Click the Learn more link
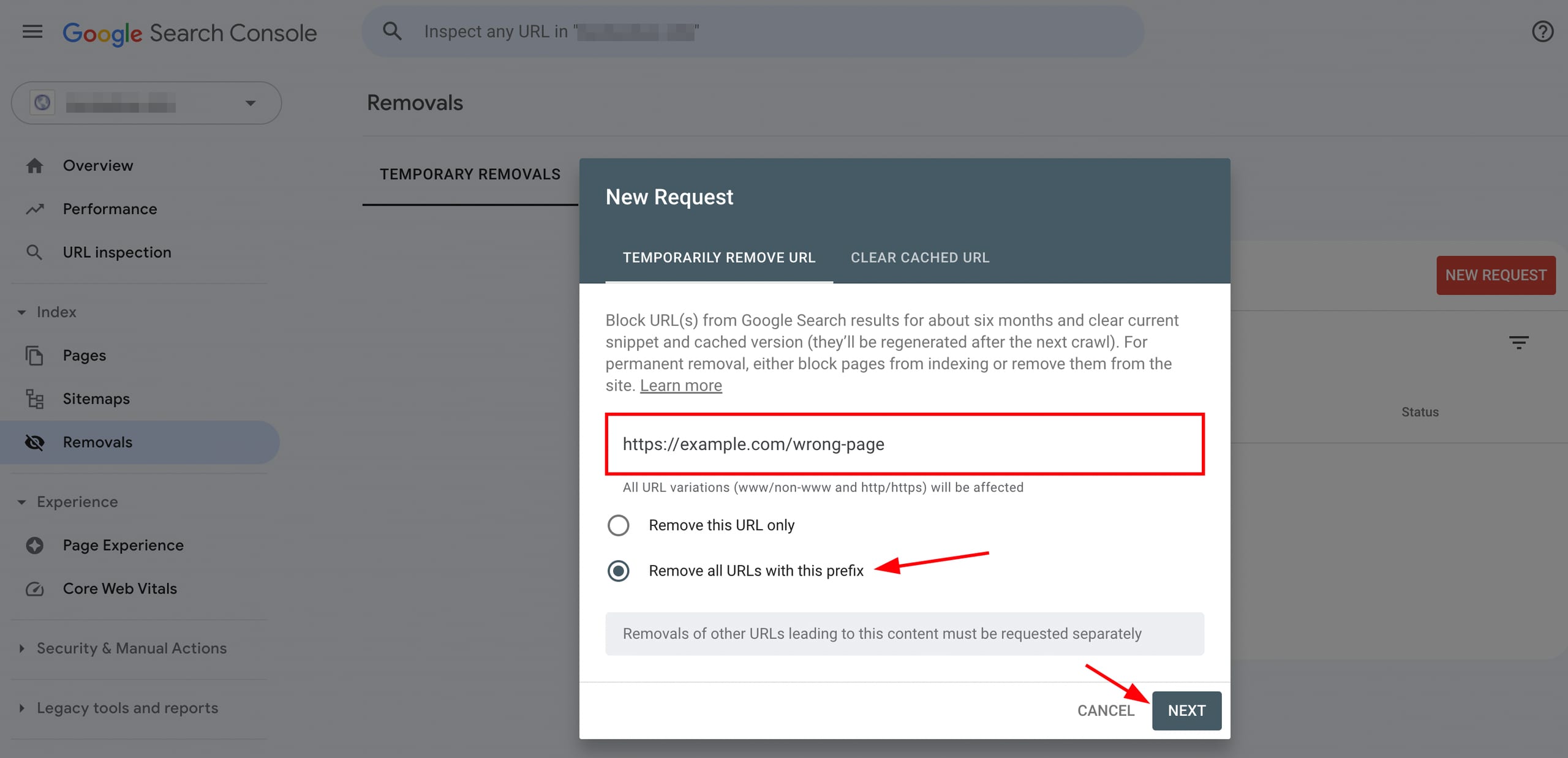Image resolution: width=1568 pixels, height=758 pixels. 680,385
